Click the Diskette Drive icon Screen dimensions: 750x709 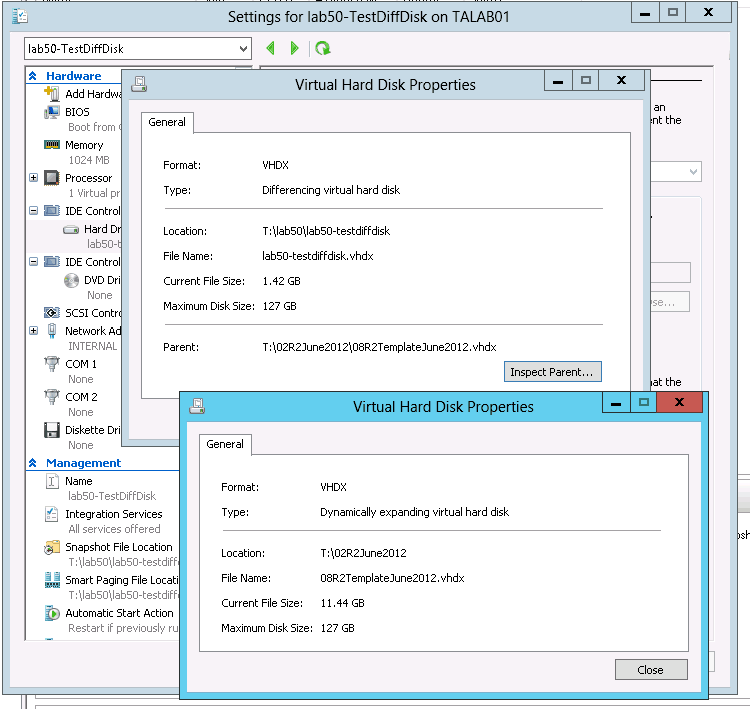[52, 430]
